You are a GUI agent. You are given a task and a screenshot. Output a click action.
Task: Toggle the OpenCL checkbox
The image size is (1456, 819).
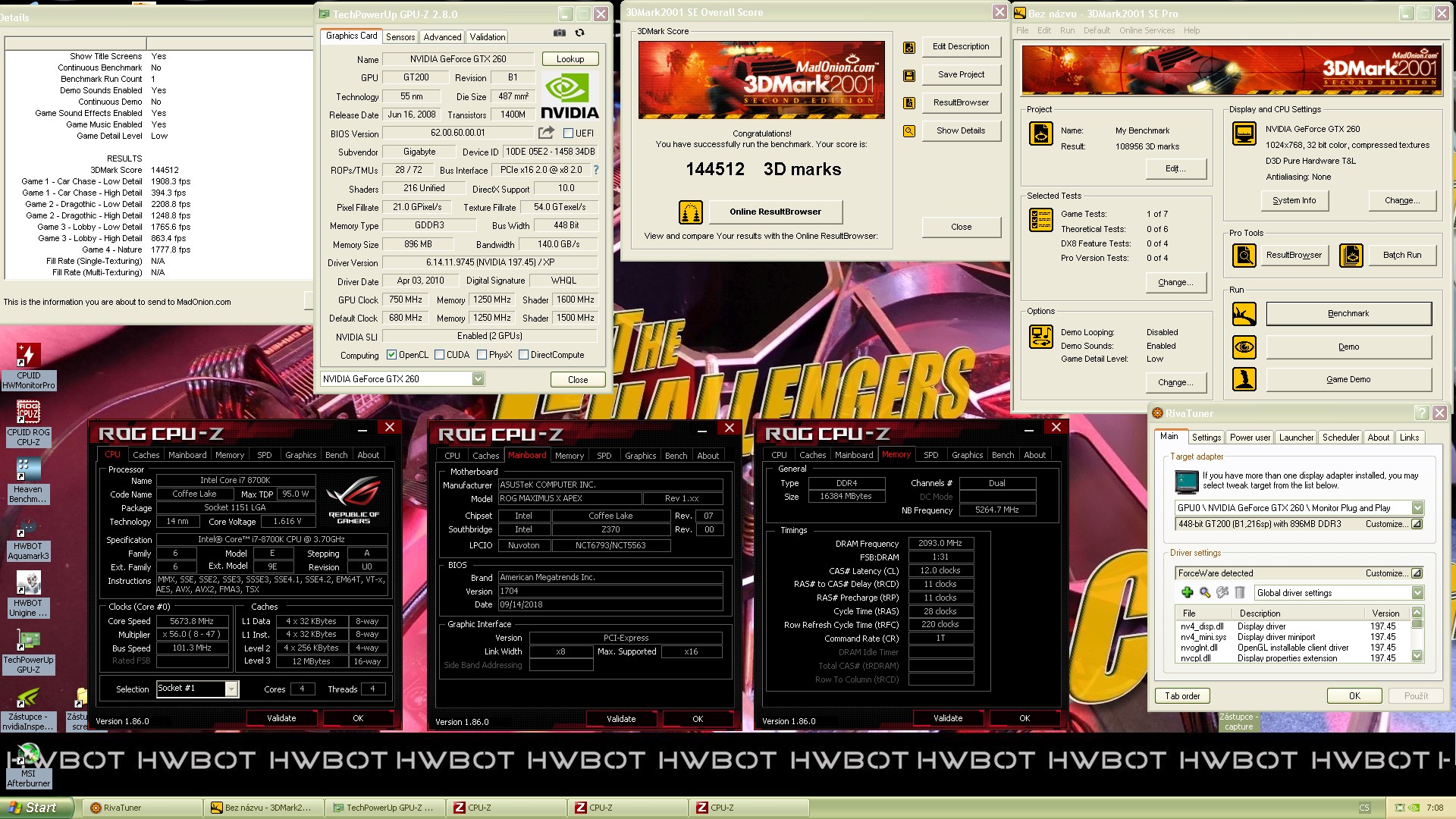tap(391, 355)
